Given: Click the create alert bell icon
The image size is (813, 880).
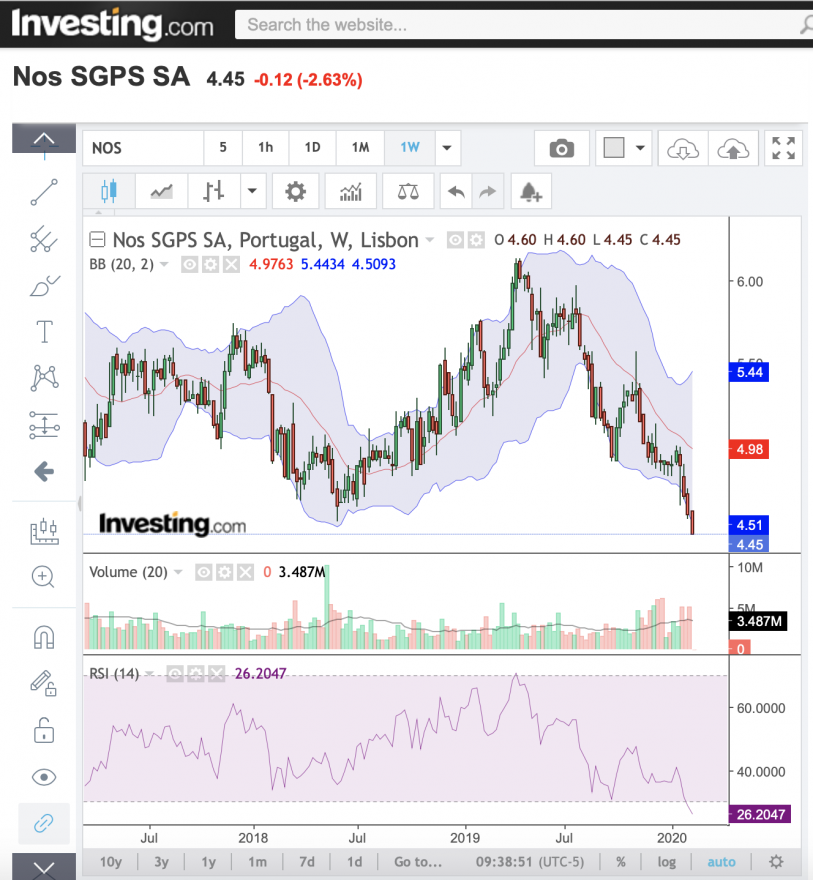Looking at the screenshot, I should point(530,192).
